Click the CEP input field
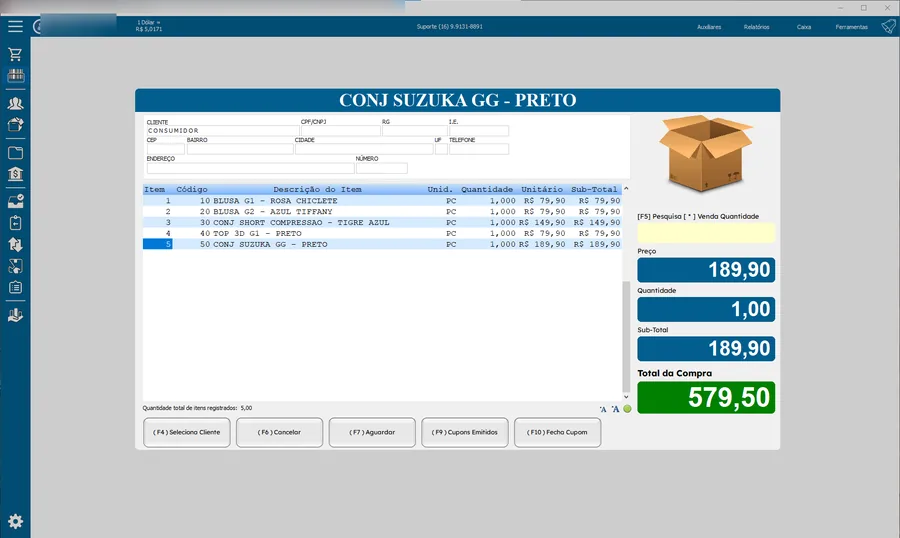Image resolution: width=900 pixels, height=538 pixels. [165, 149]
